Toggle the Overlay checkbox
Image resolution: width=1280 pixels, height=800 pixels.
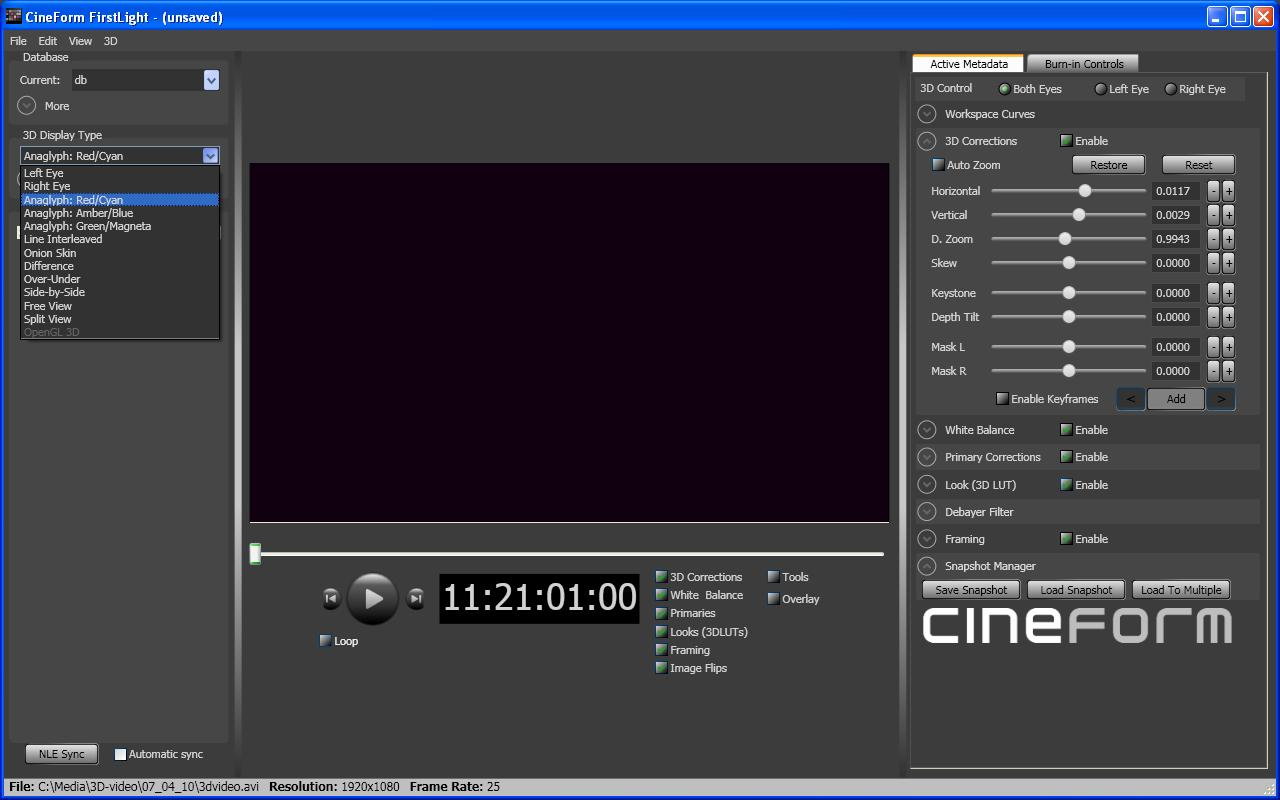point(773,599)
